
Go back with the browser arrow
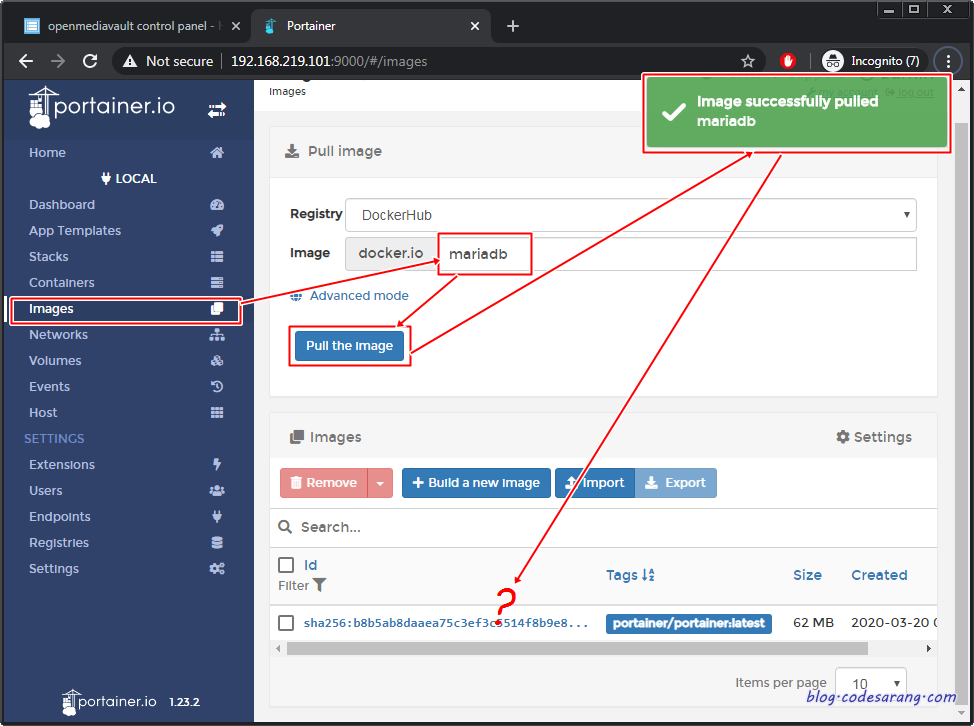[25, 61]
